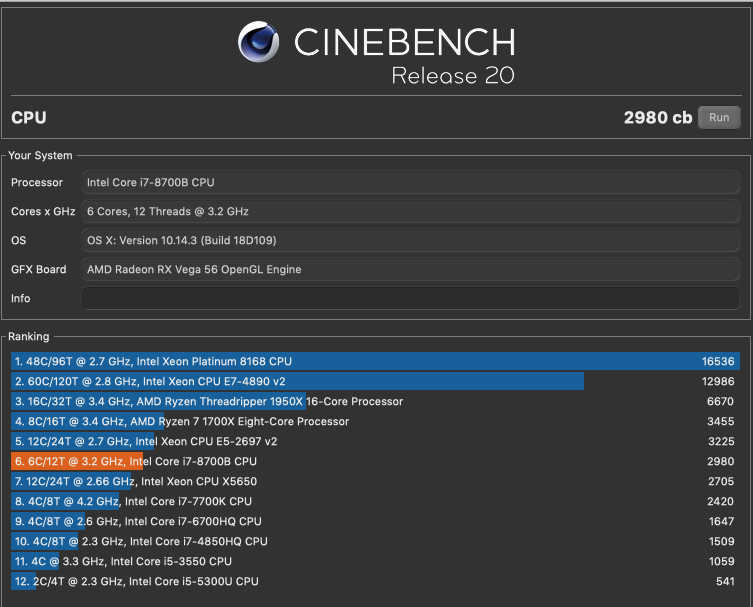Viewport: 753px width, 607px height.
Task: Click the score 16536 in the ranking
Action: [718, 361]
